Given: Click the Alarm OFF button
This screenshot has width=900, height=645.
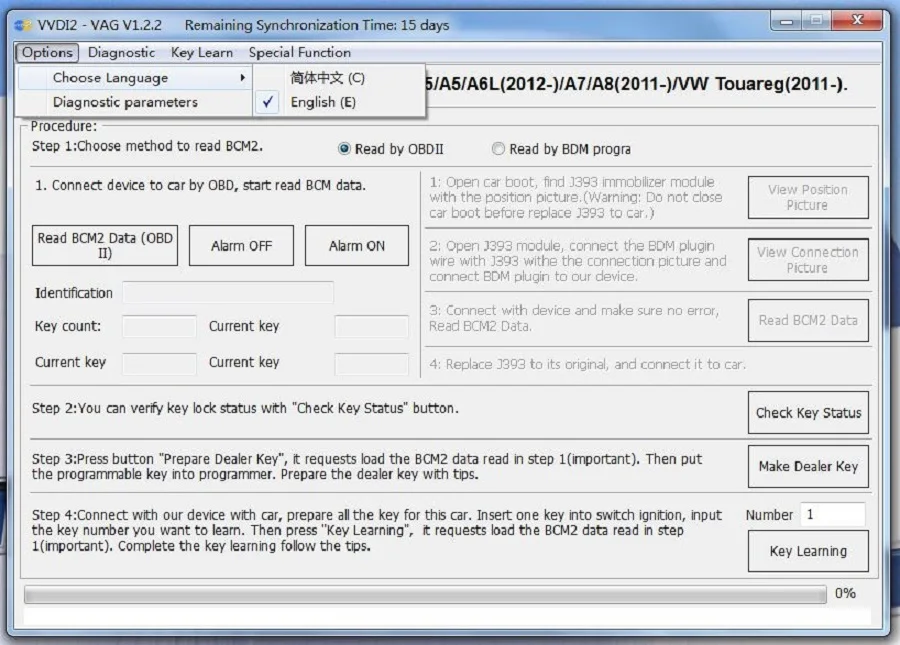Looking at the screenshot, I should point(241,246).
